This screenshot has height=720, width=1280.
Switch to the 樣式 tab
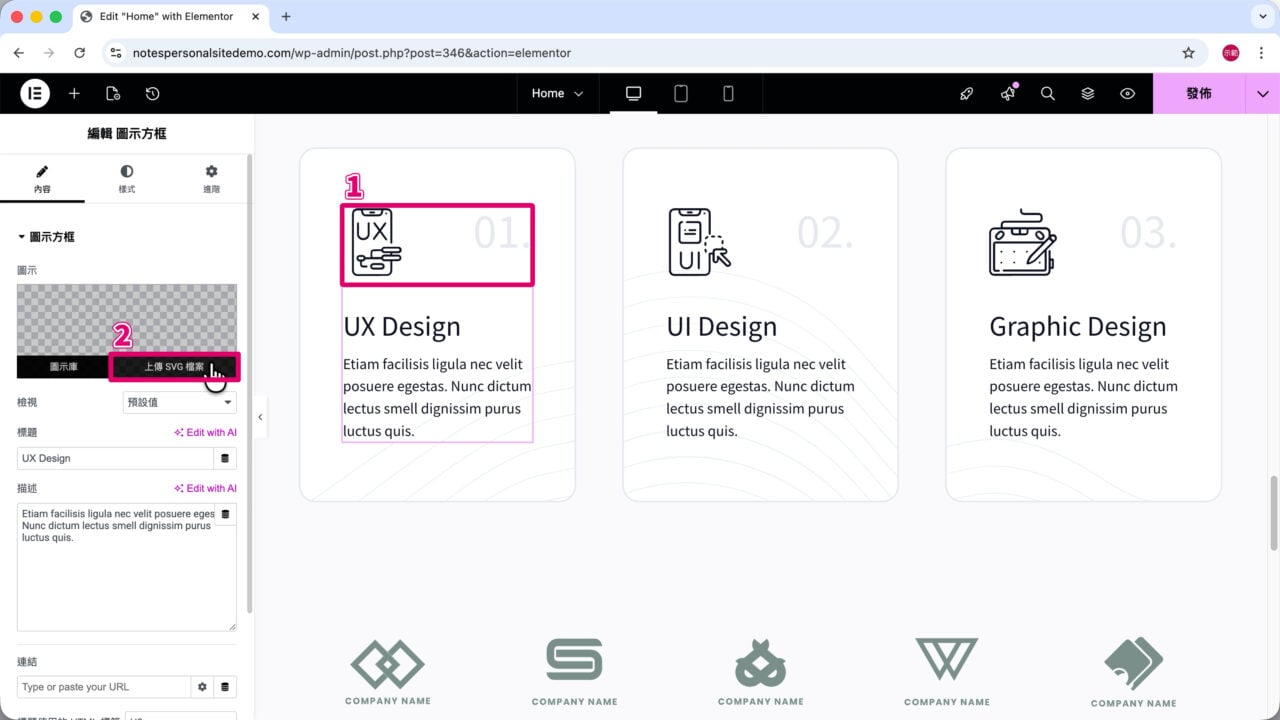pyautogui.click(x=127, y=179)
